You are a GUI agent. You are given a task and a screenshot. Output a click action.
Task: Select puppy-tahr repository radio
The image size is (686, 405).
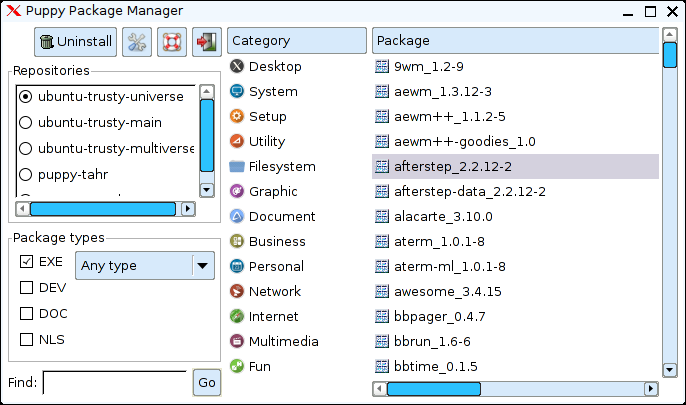coord(26,175)
